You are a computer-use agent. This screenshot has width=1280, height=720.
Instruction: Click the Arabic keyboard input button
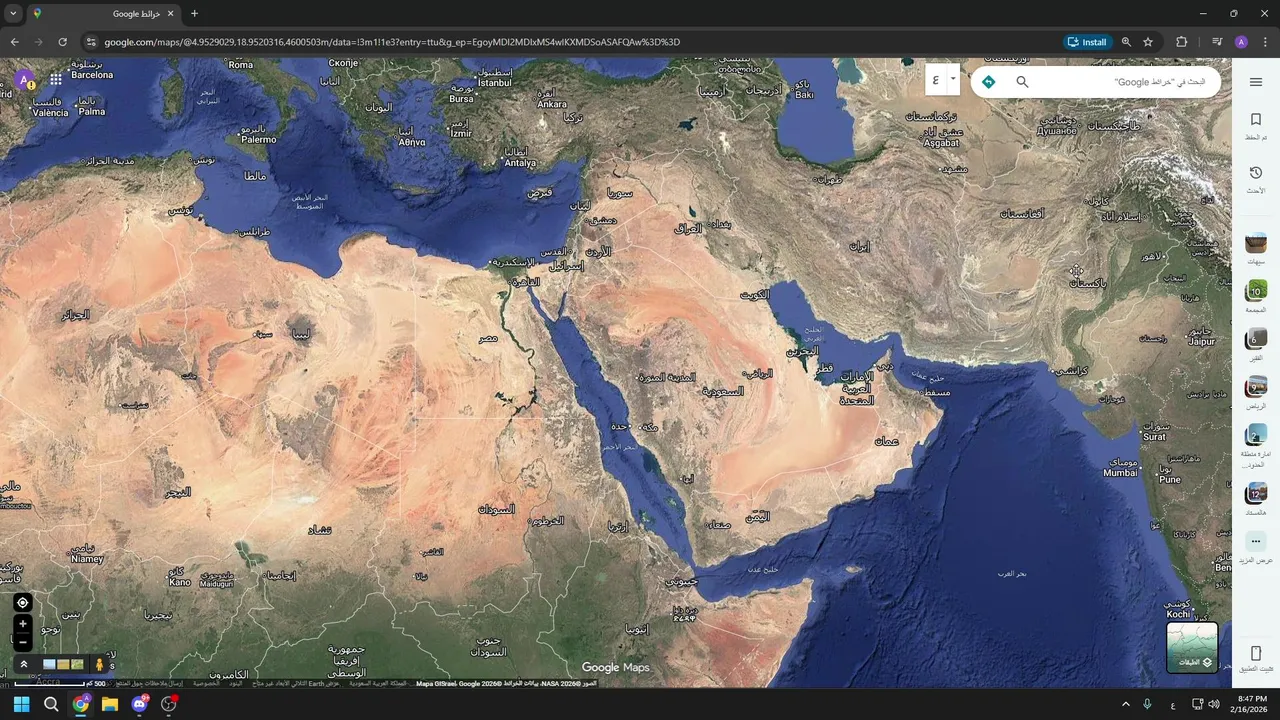click(x=936, y=79)
